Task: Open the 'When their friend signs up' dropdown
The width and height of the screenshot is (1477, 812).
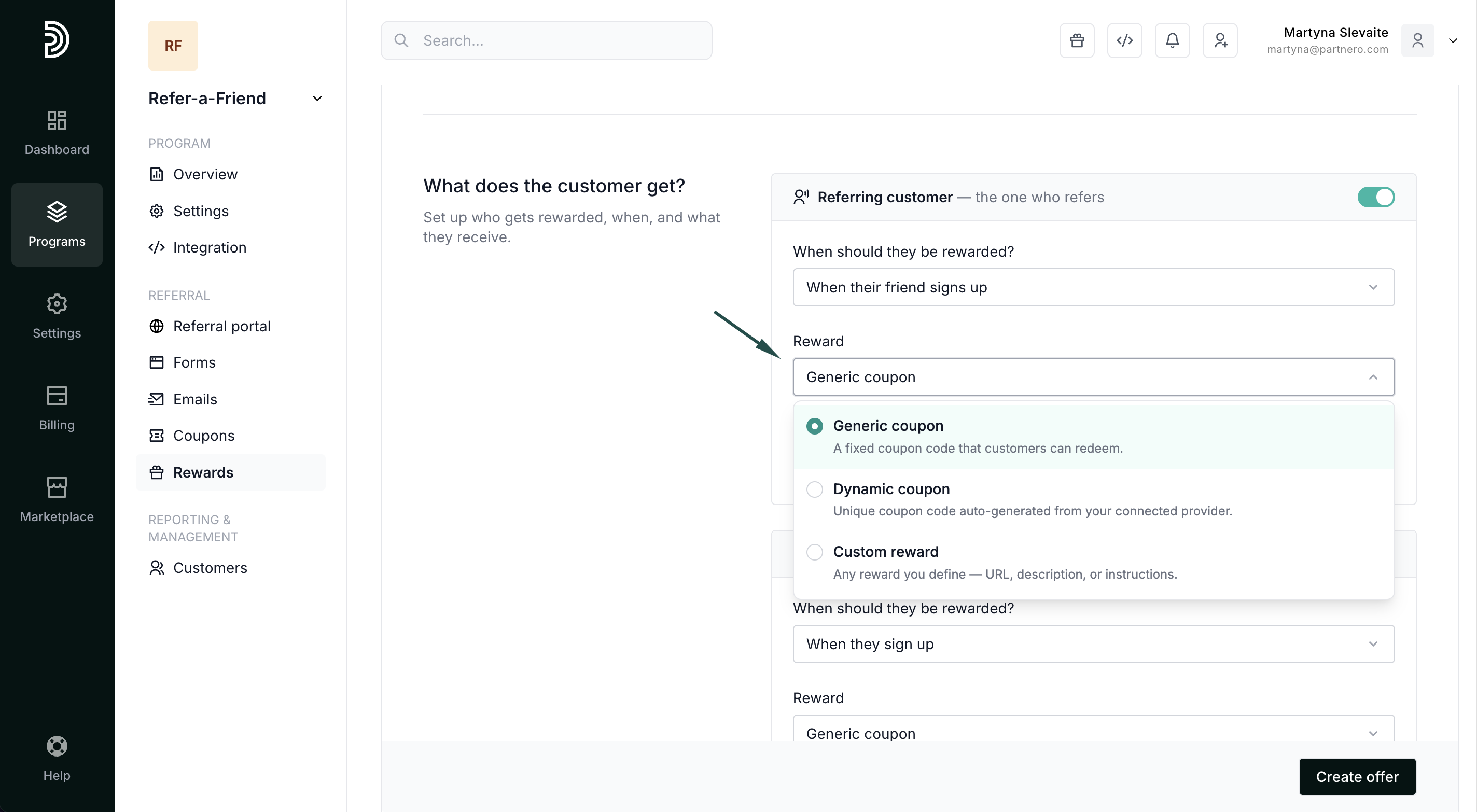Action: (1093, 287)
